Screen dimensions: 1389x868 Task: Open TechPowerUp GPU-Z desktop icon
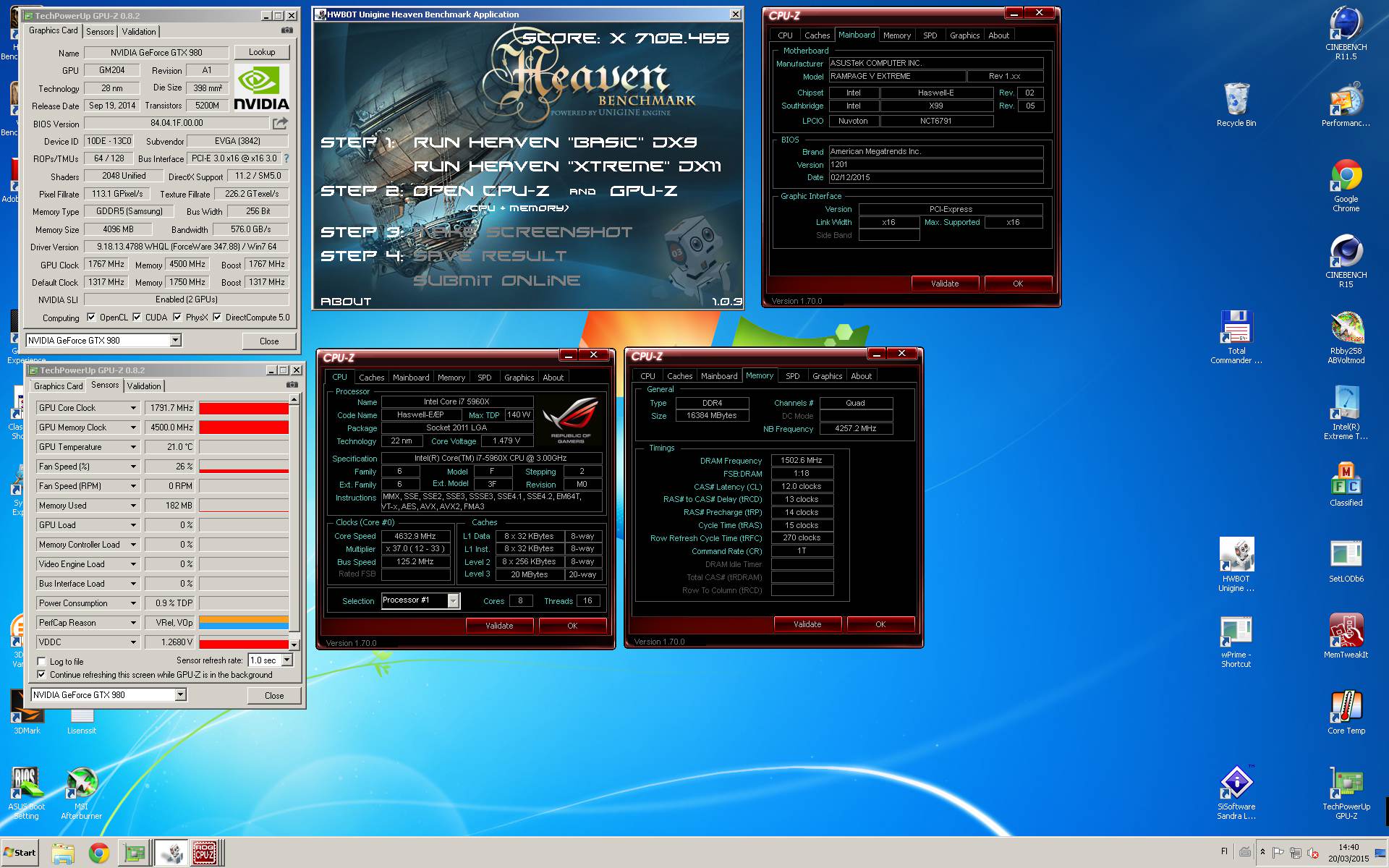coord(1346,793)
